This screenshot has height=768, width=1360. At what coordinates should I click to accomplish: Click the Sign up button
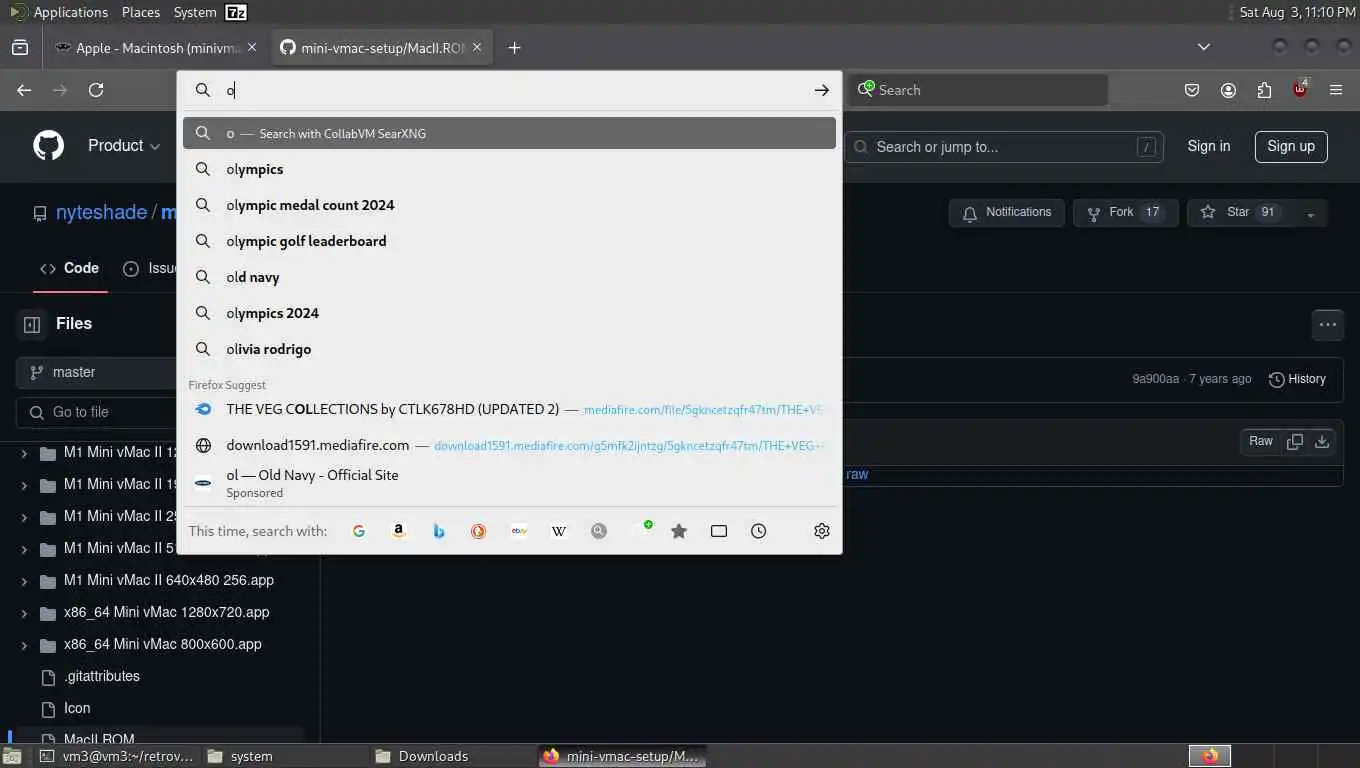1291,146
